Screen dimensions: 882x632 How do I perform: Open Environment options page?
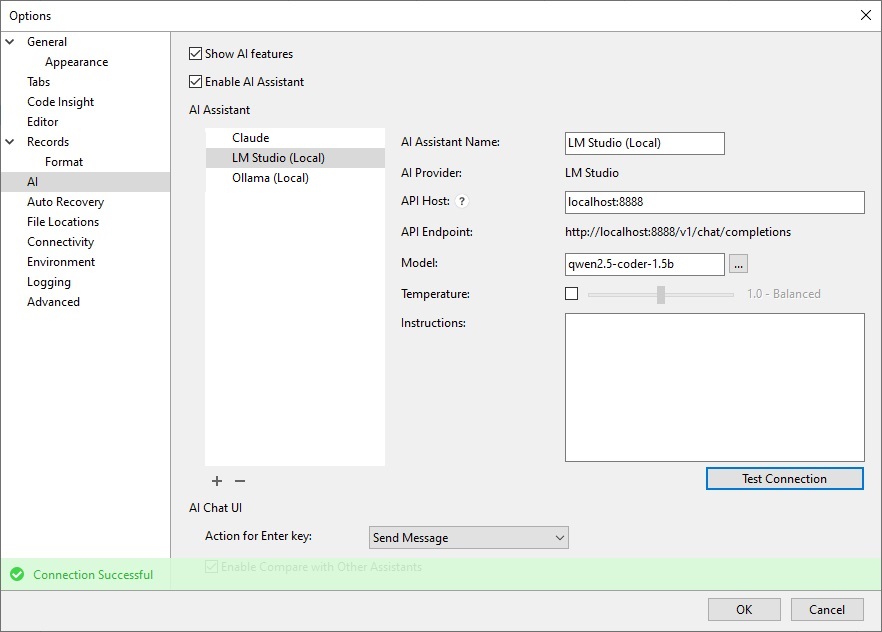61,261
